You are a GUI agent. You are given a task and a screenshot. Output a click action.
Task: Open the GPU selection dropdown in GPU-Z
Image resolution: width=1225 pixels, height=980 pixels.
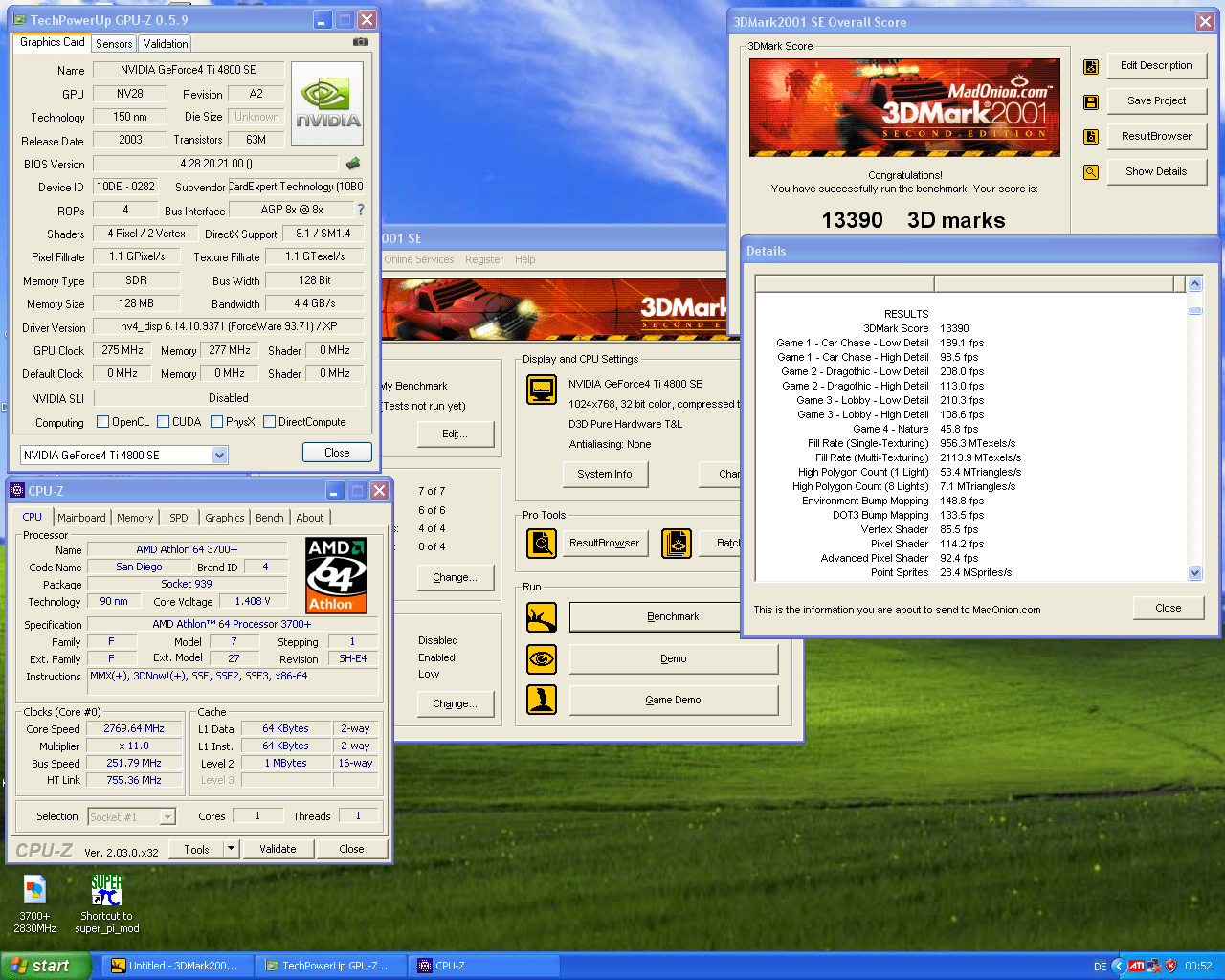tap(219, 456)
